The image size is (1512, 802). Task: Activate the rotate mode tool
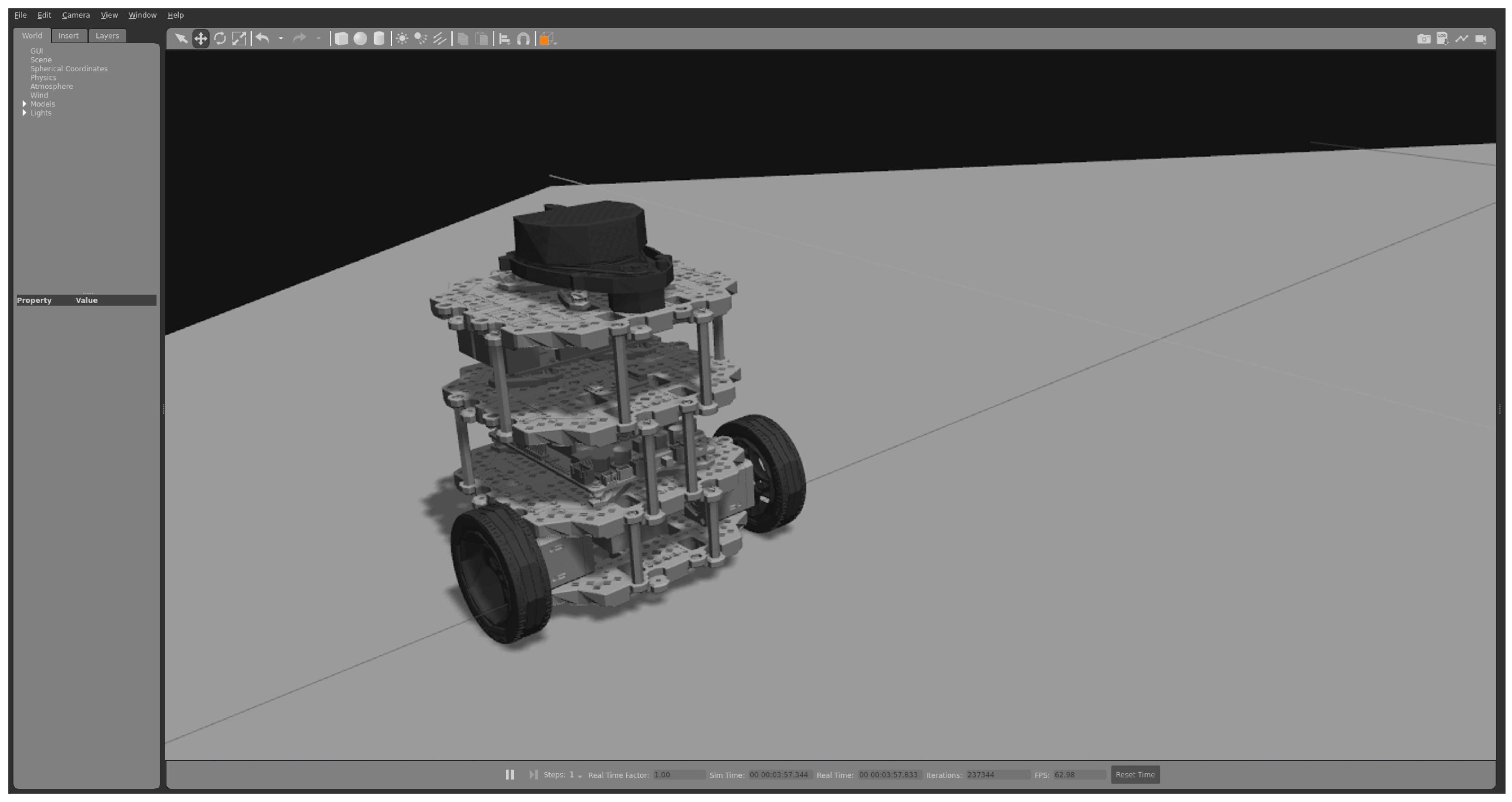(x=220, y=39)
